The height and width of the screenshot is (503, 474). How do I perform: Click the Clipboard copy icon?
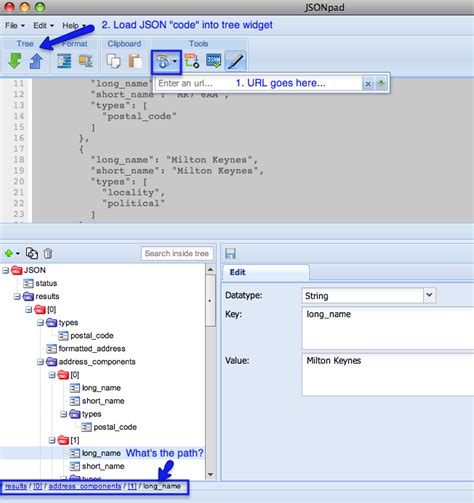114,61
